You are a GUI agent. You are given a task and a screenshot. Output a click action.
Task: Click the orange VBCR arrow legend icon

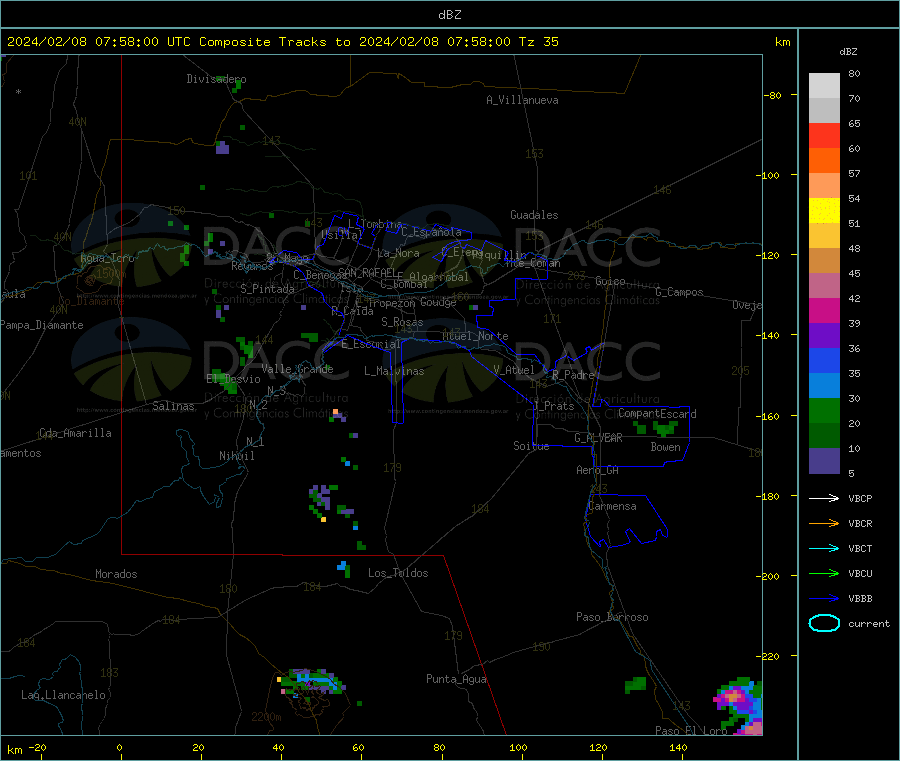pos(824,523)
